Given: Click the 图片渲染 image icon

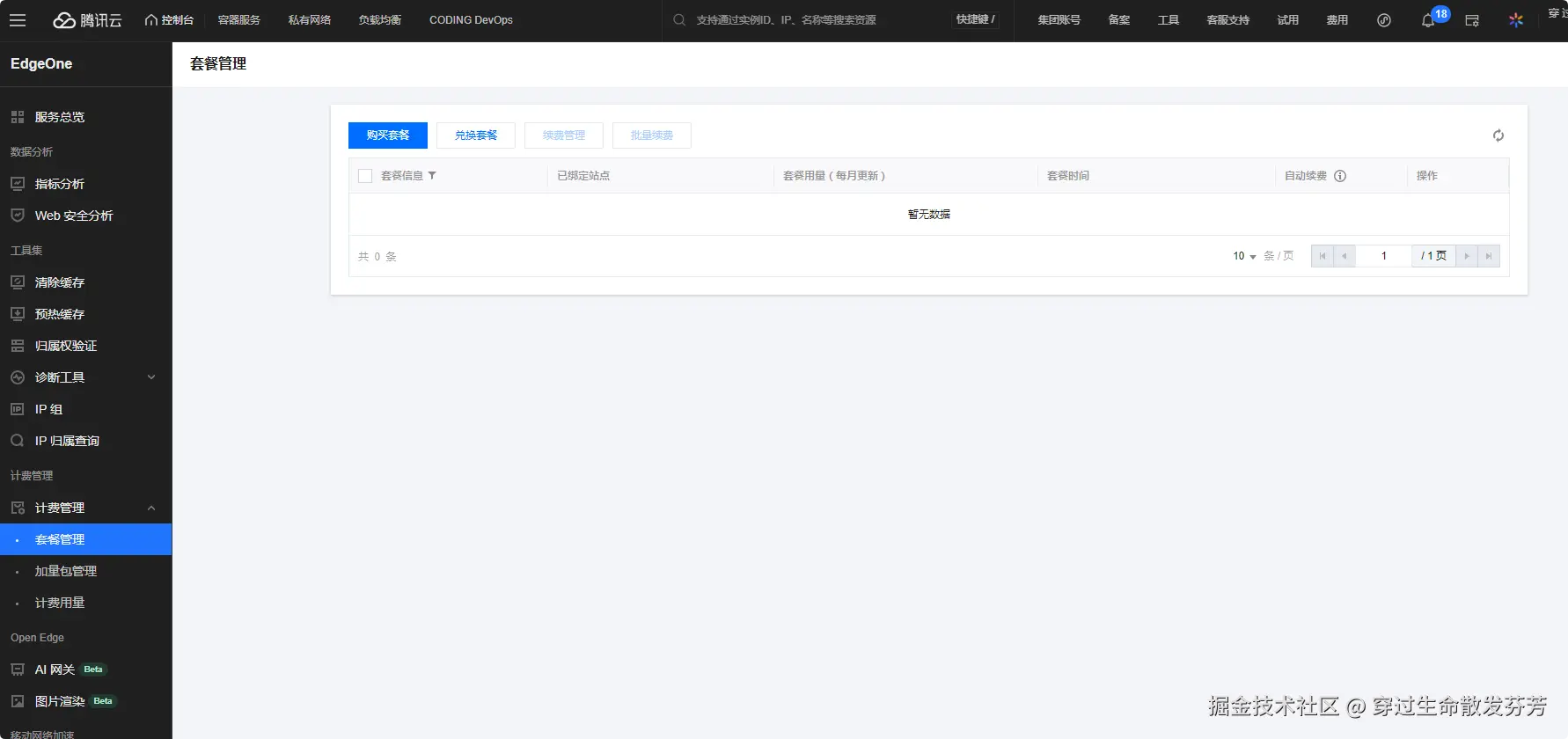Looking at the screenshot, I should point(18,701).
